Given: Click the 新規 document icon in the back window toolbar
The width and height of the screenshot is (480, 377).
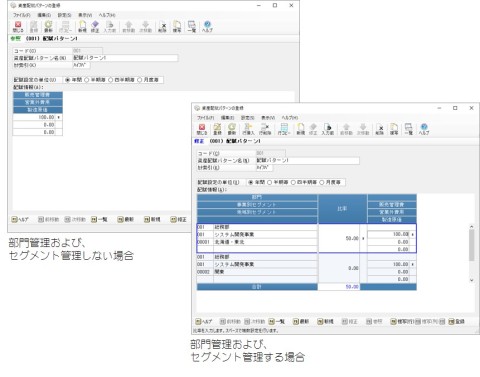Looking at the screenshot, I should (x=82, y=26).
